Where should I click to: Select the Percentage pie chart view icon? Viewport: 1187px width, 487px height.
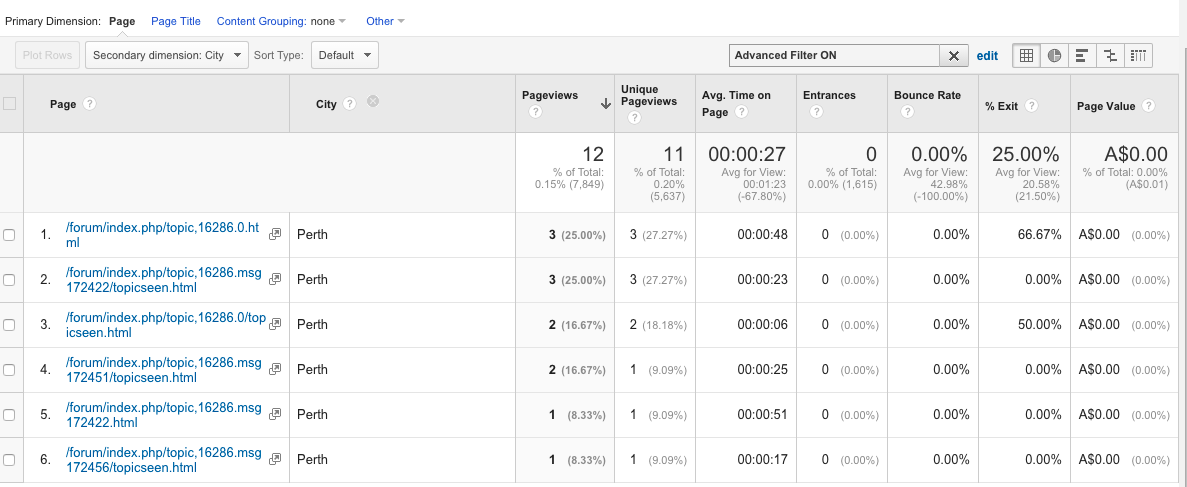(1054, 56)
